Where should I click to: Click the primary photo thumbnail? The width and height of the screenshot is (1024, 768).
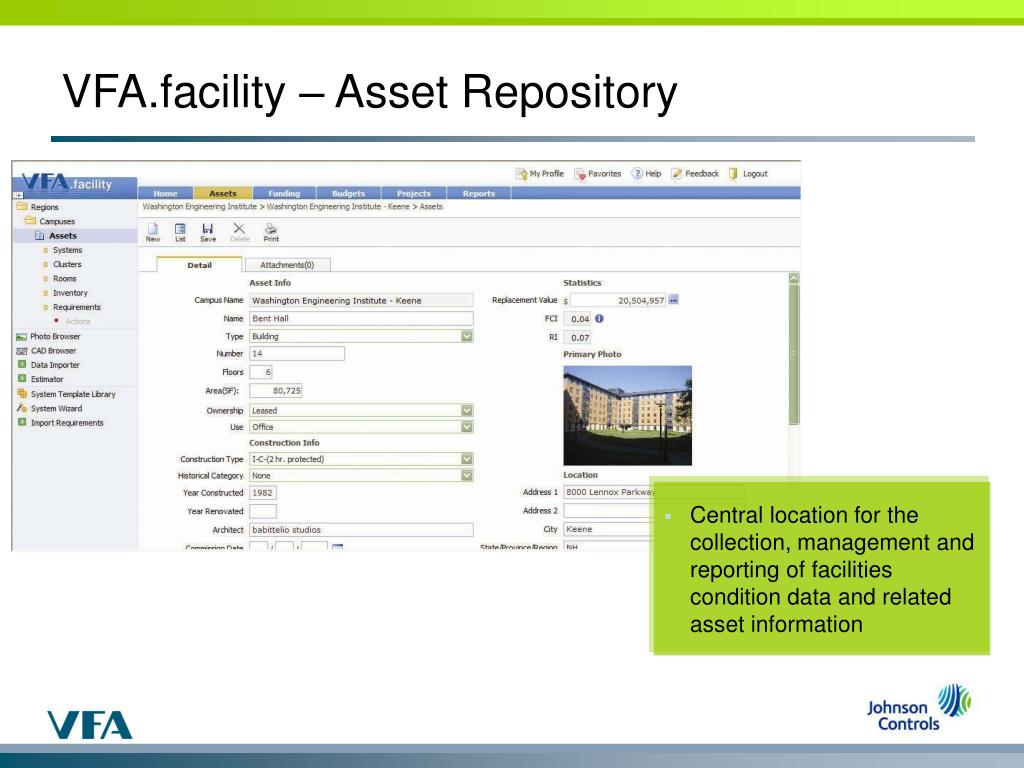(x=628, y=415)
